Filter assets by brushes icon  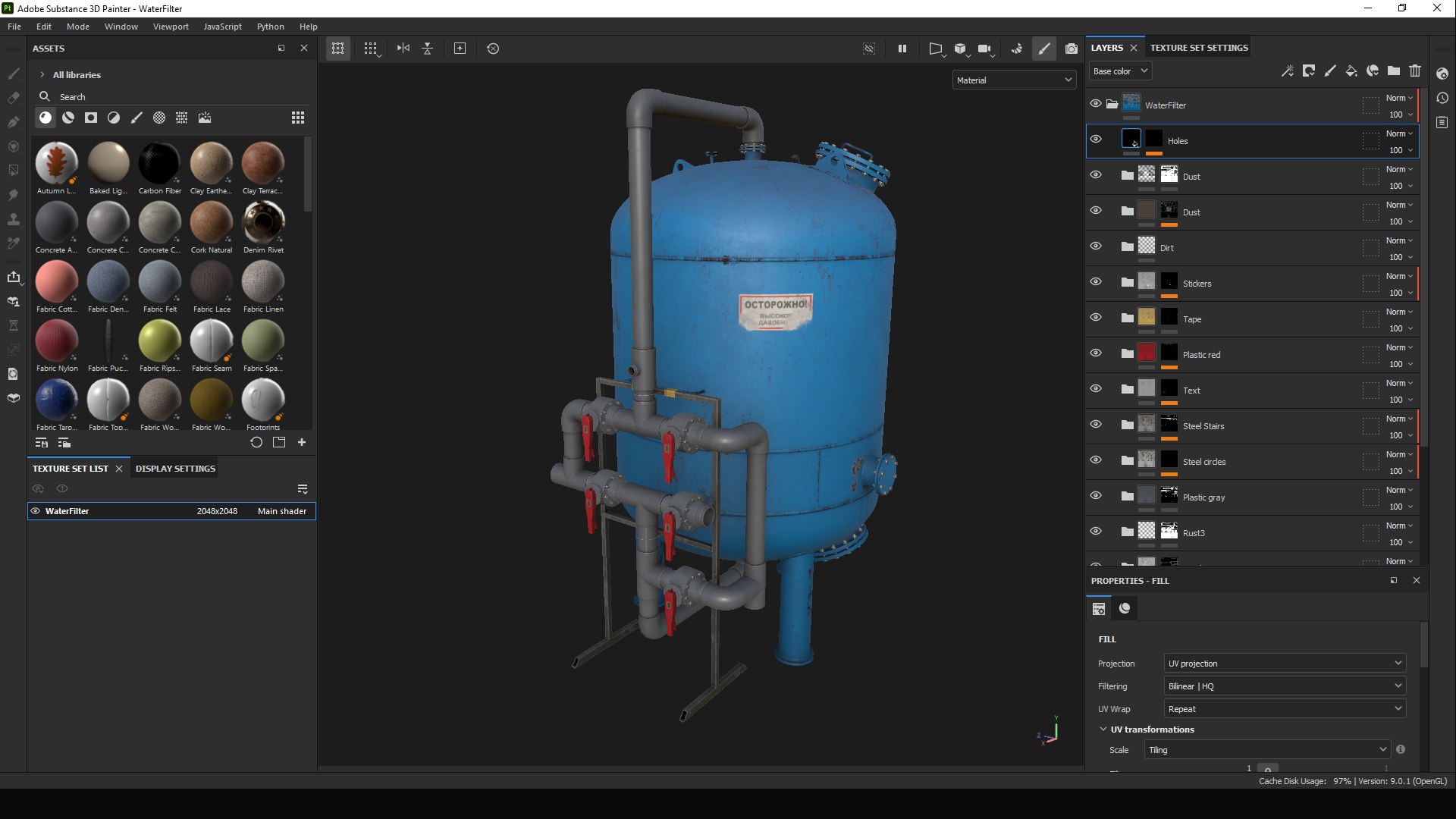136,118
